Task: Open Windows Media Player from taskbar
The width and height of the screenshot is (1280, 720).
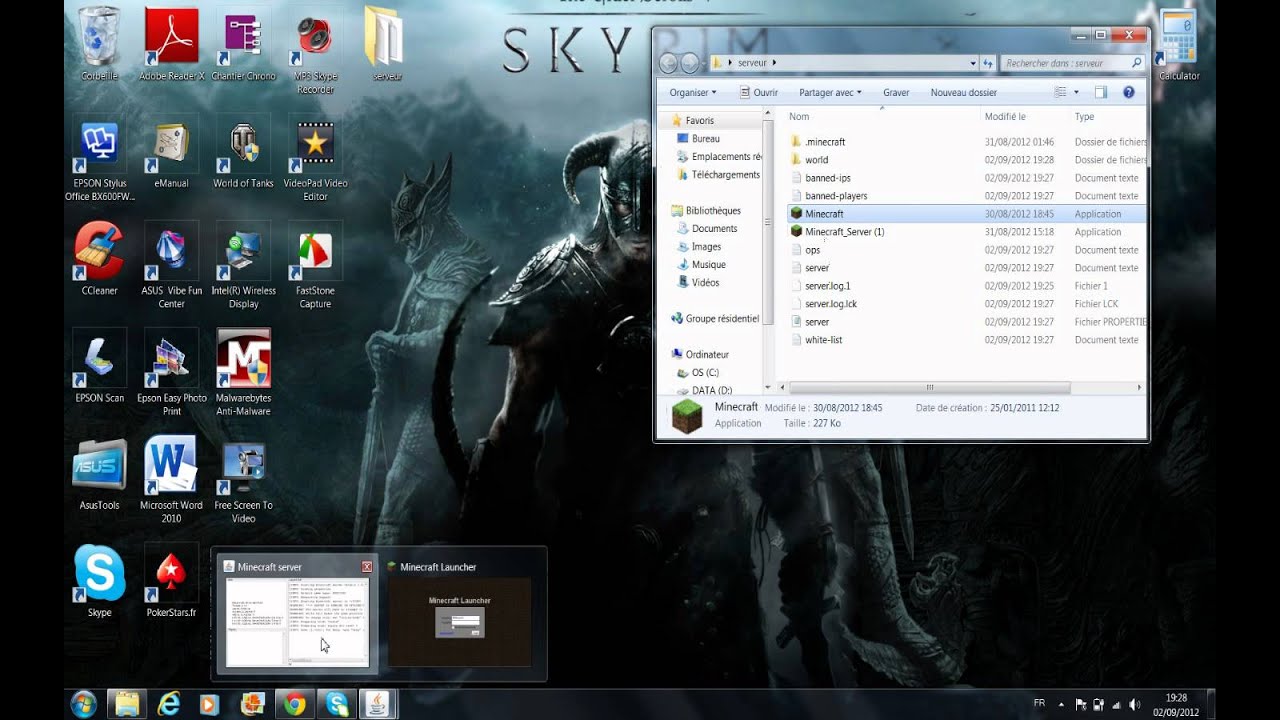Action: coord(210,704)
